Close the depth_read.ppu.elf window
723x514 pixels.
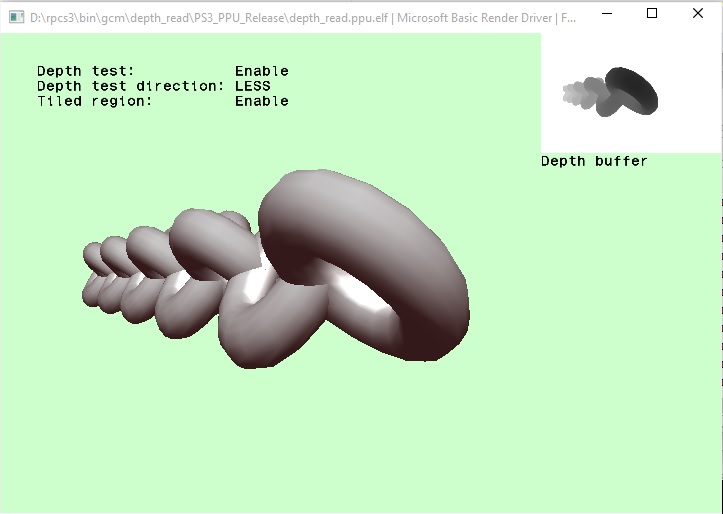(x=698, y=13)
